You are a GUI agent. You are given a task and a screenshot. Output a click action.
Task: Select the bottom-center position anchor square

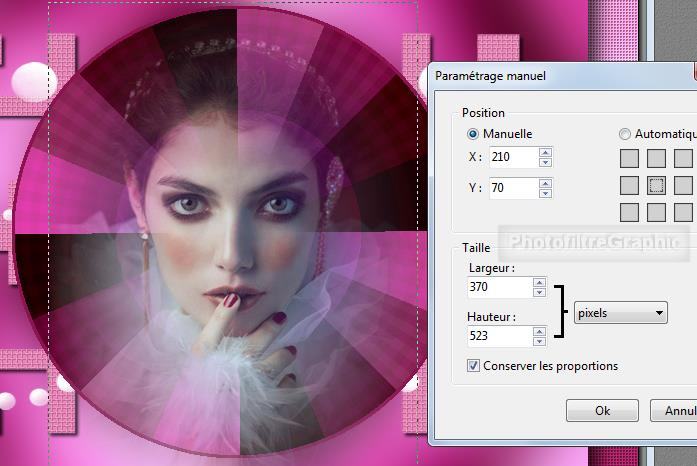coord(656,212)
